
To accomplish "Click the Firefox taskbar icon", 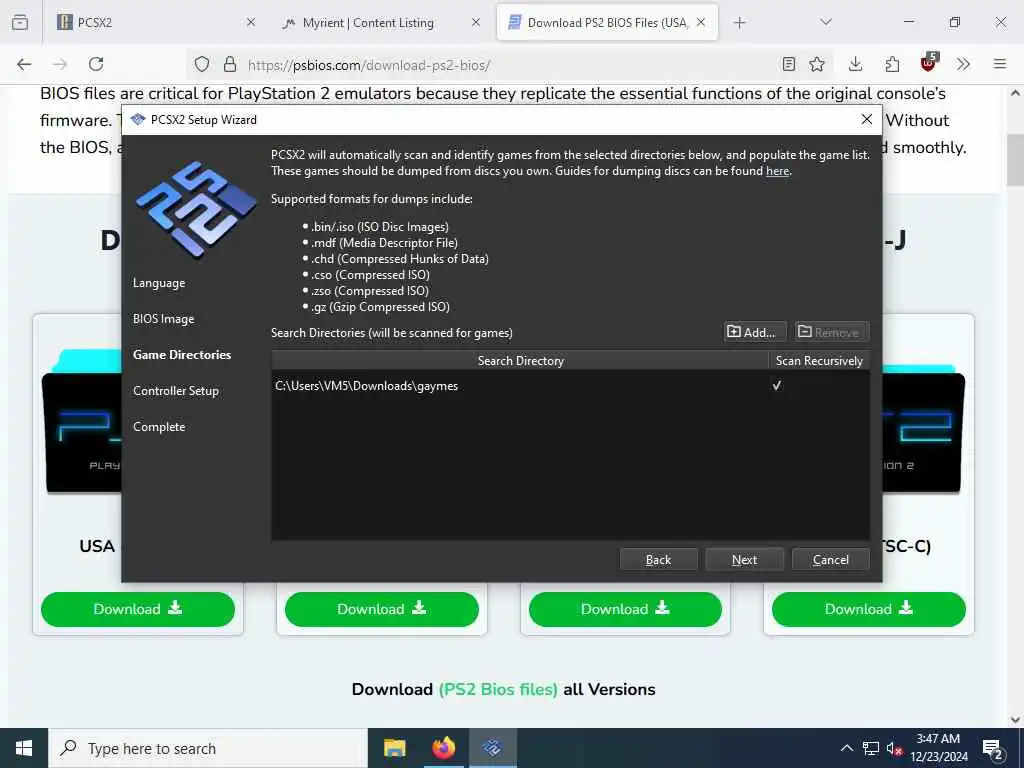I will tap(443, 748).
